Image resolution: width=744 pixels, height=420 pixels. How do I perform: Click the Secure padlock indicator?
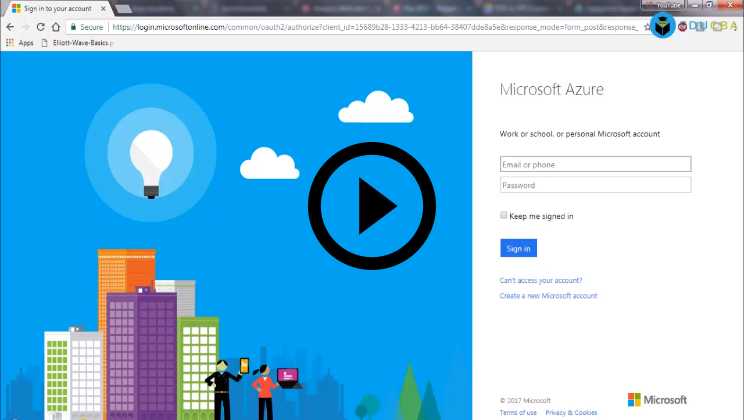pos(88,27)
